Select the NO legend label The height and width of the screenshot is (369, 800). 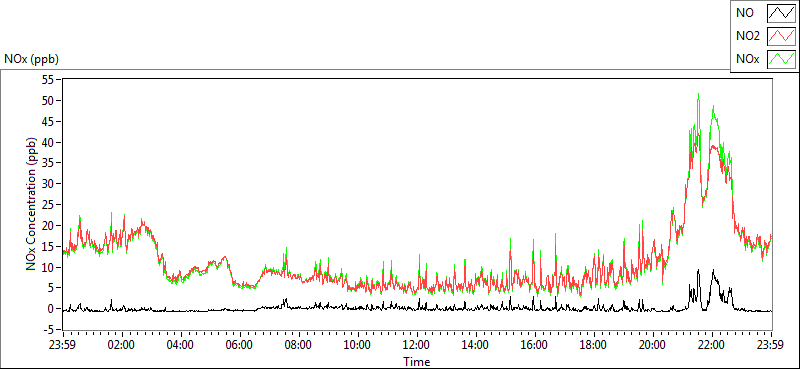tap(745, 13)
